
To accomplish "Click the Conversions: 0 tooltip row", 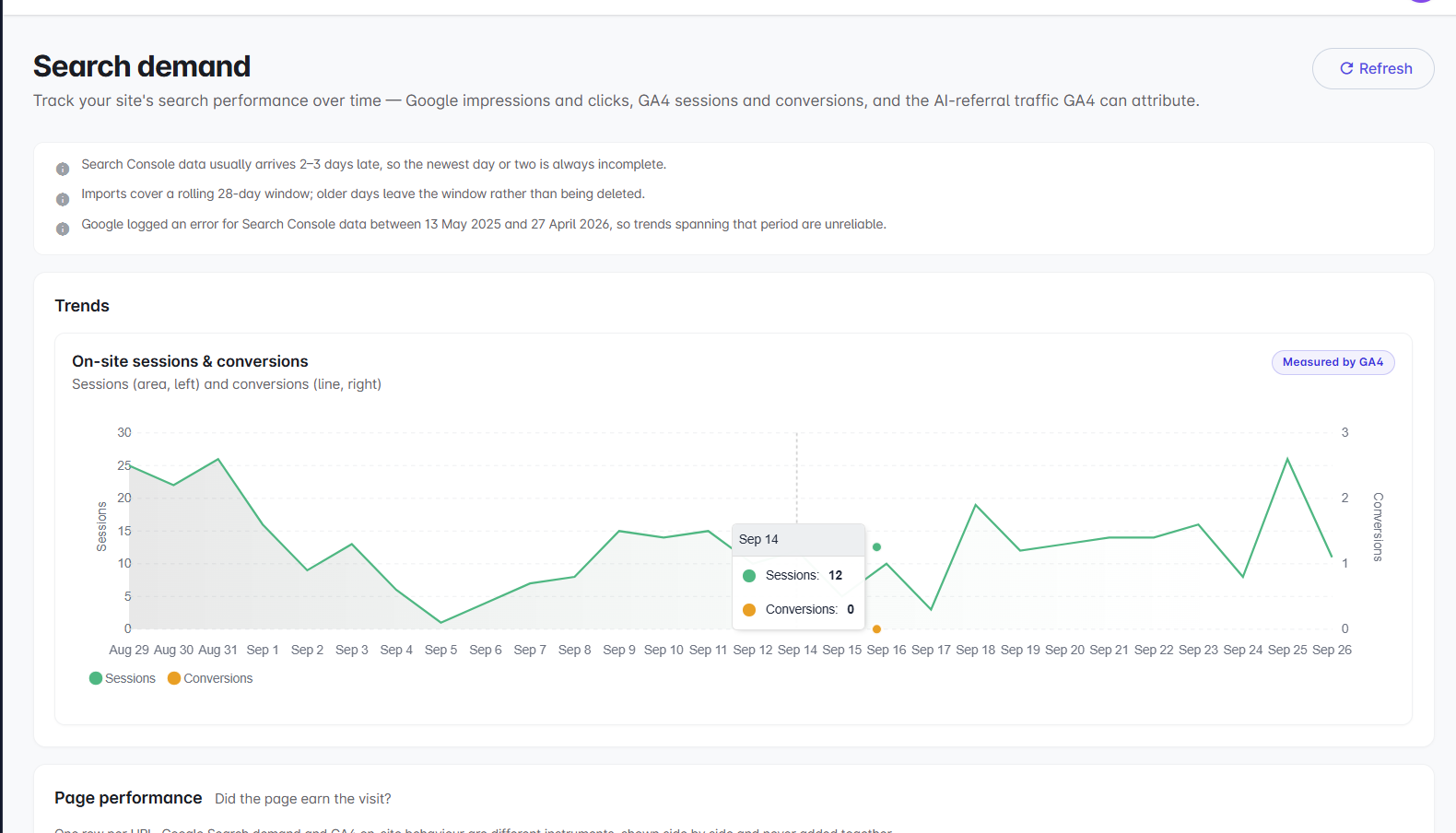I will point(798,609).
